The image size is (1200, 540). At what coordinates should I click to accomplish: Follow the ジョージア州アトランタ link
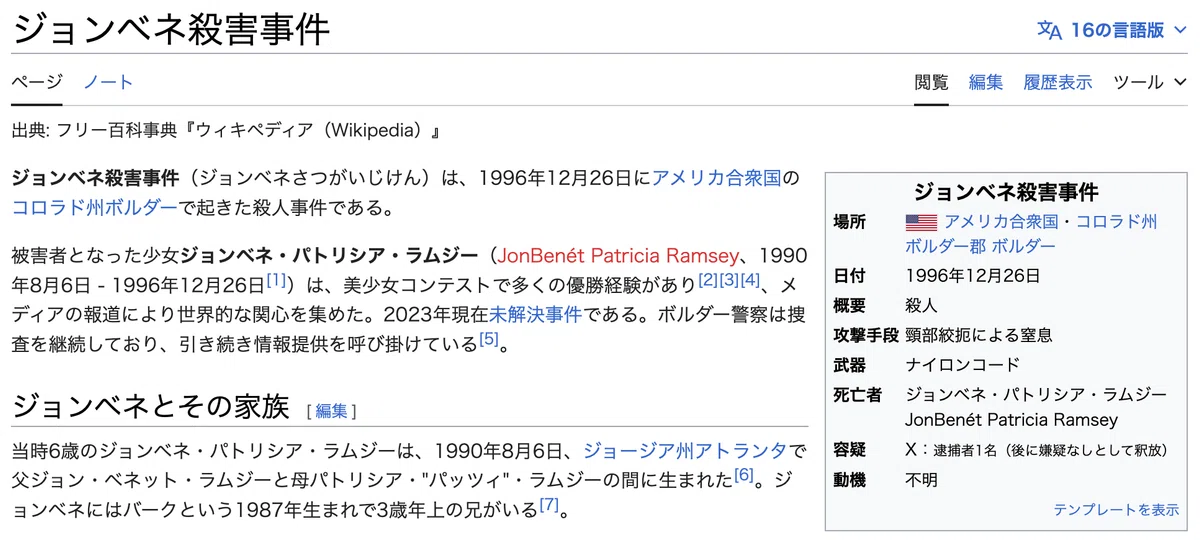[x=686, y=448]
